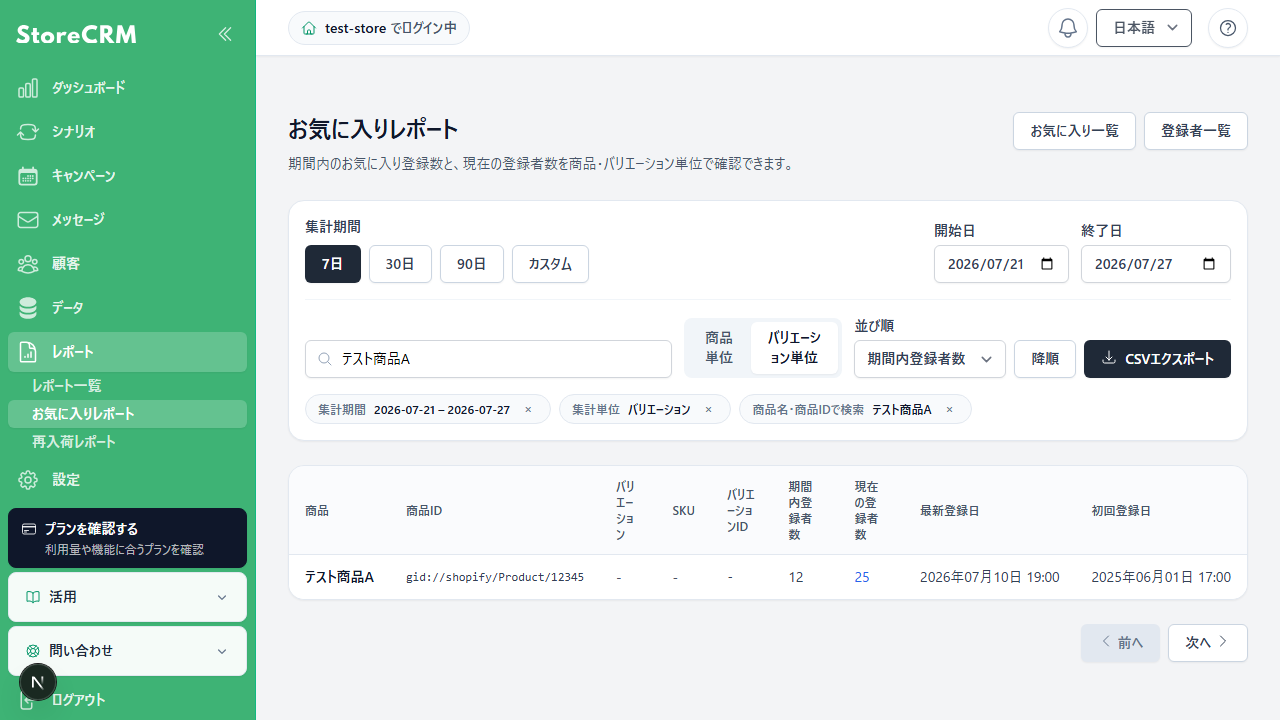This screenshot has width=1280, height=720.
Task: Open the Dashboard (ダッシュボード) menu item
Action: [x=127, y=88]
